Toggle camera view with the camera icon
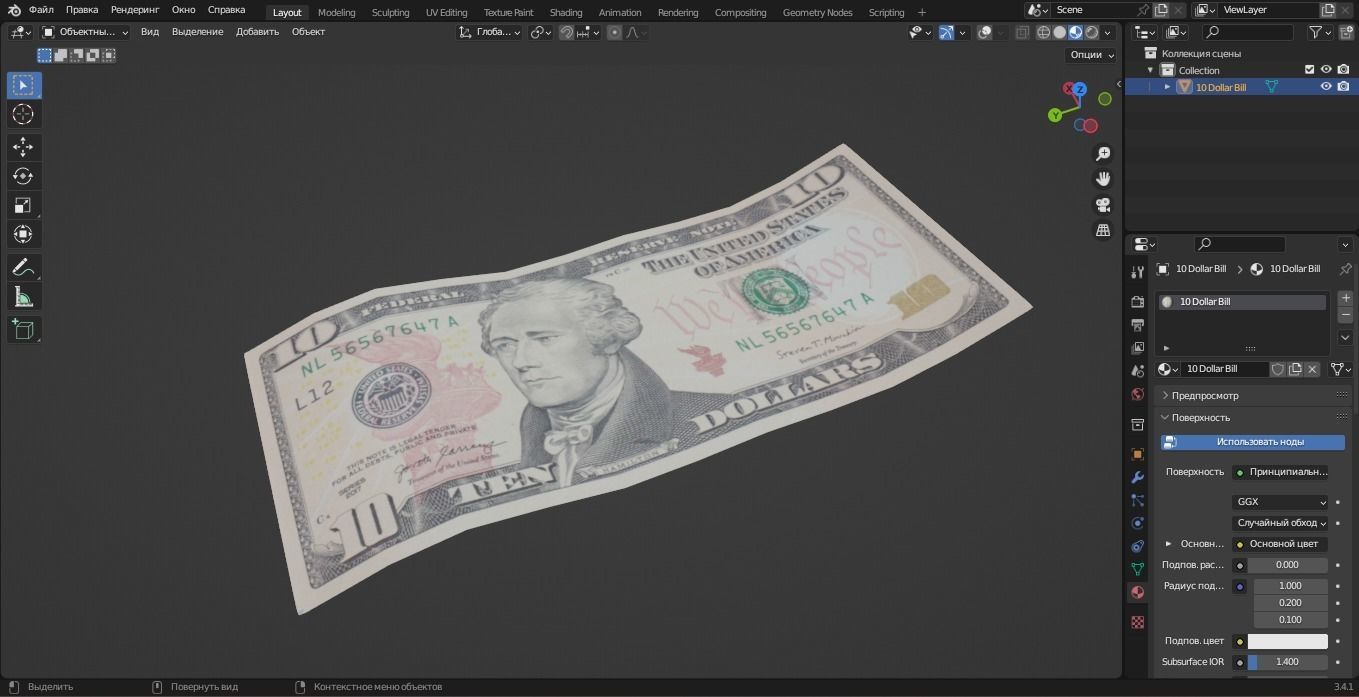 [1103, 205]
